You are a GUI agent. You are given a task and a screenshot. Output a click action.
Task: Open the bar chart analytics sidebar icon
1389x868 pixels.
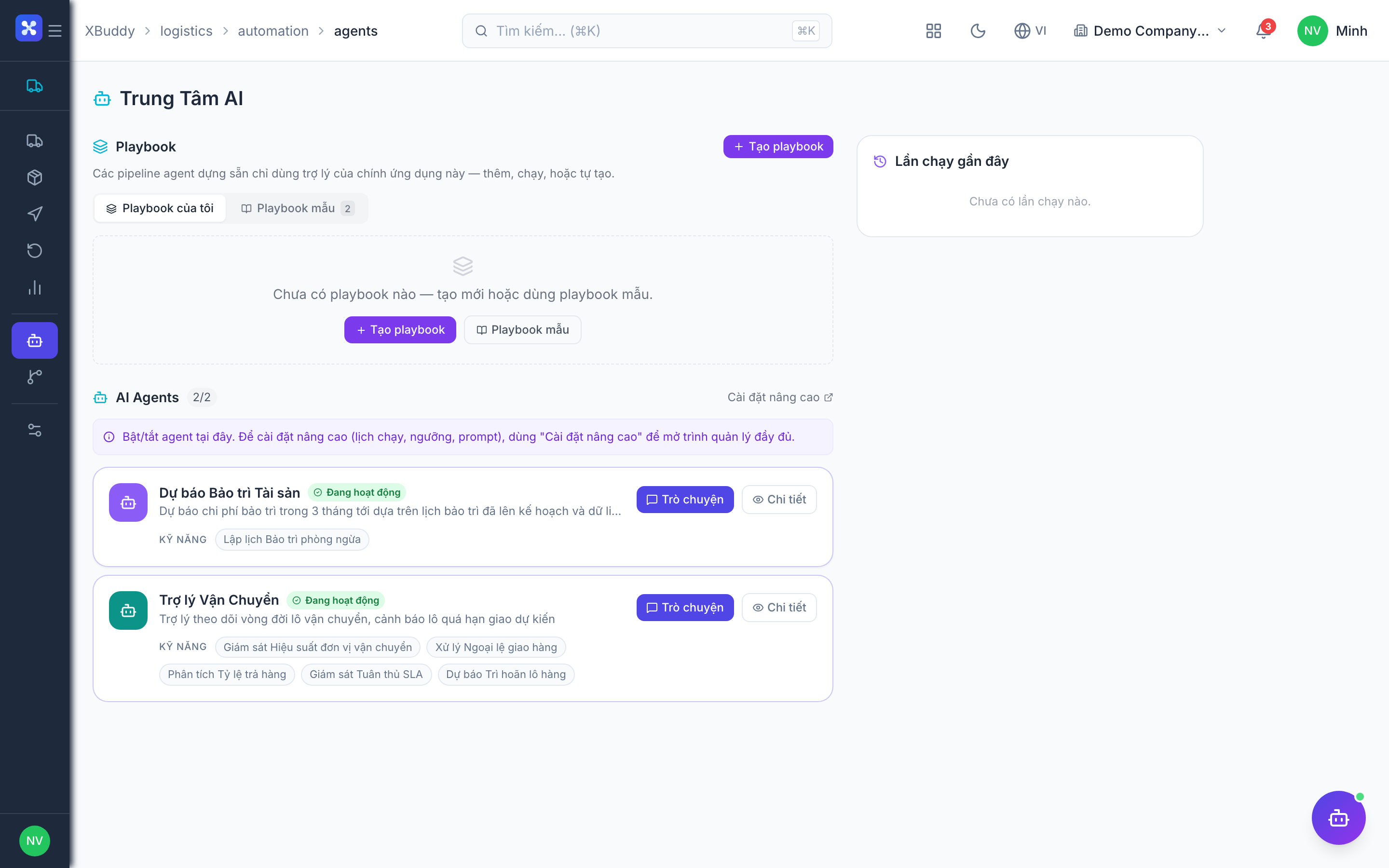(x=34, y=287)
